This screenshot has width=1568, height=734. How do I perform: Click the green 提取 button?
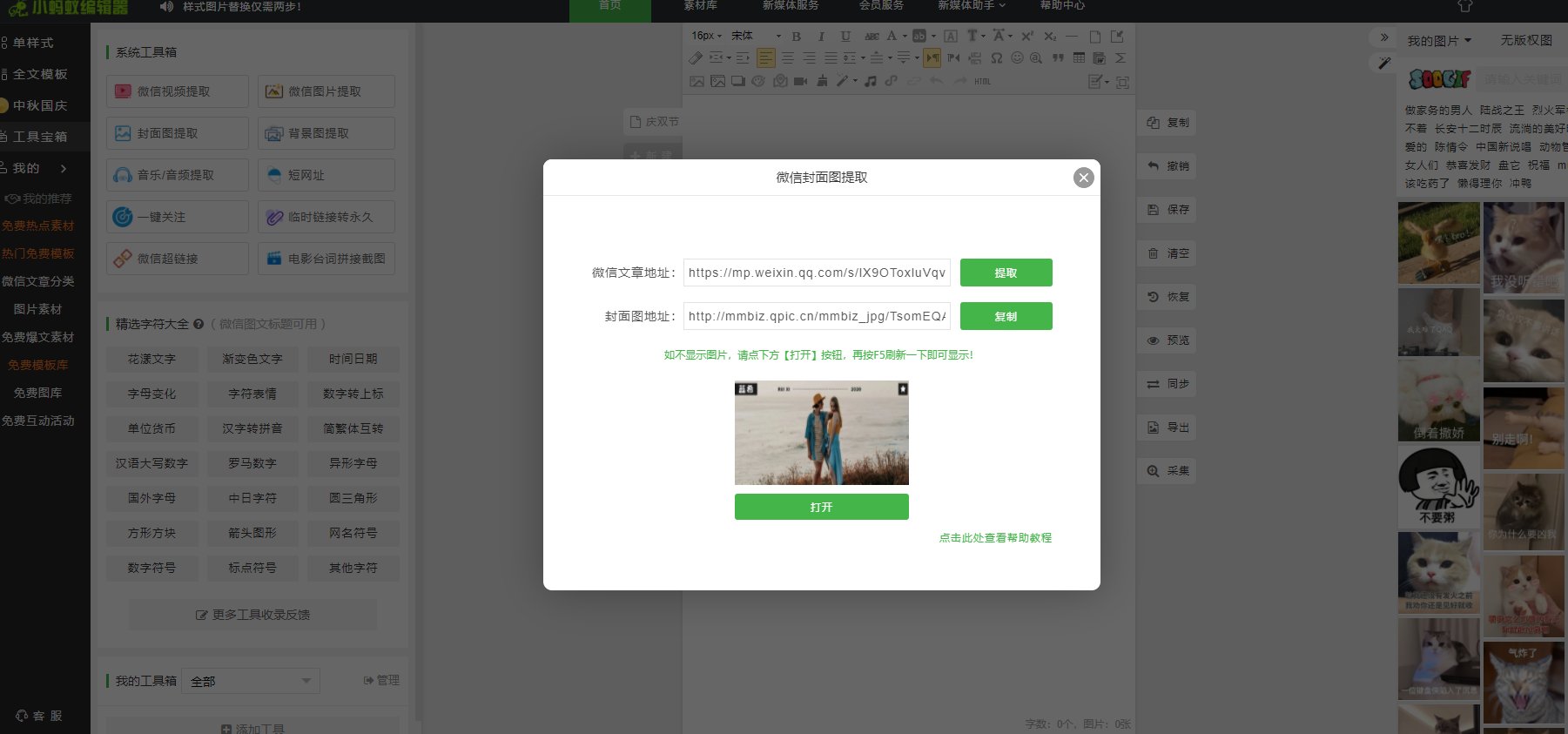pyautogui.click(x=1006, y=273)
